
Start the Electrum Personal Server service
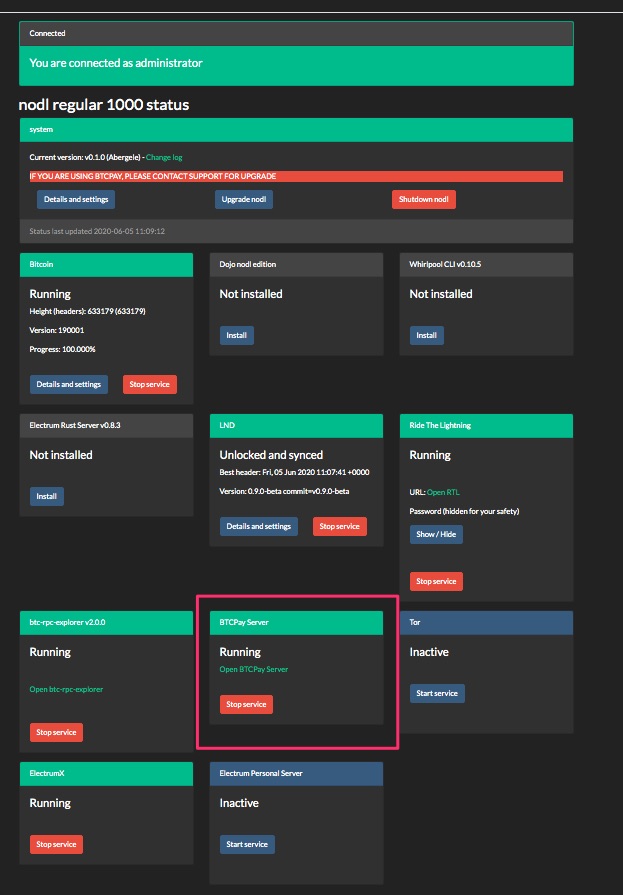(247, 844)
